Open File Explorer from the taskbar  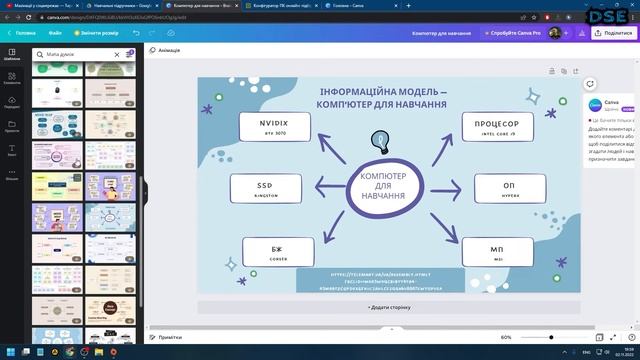(x=99, y=352)
